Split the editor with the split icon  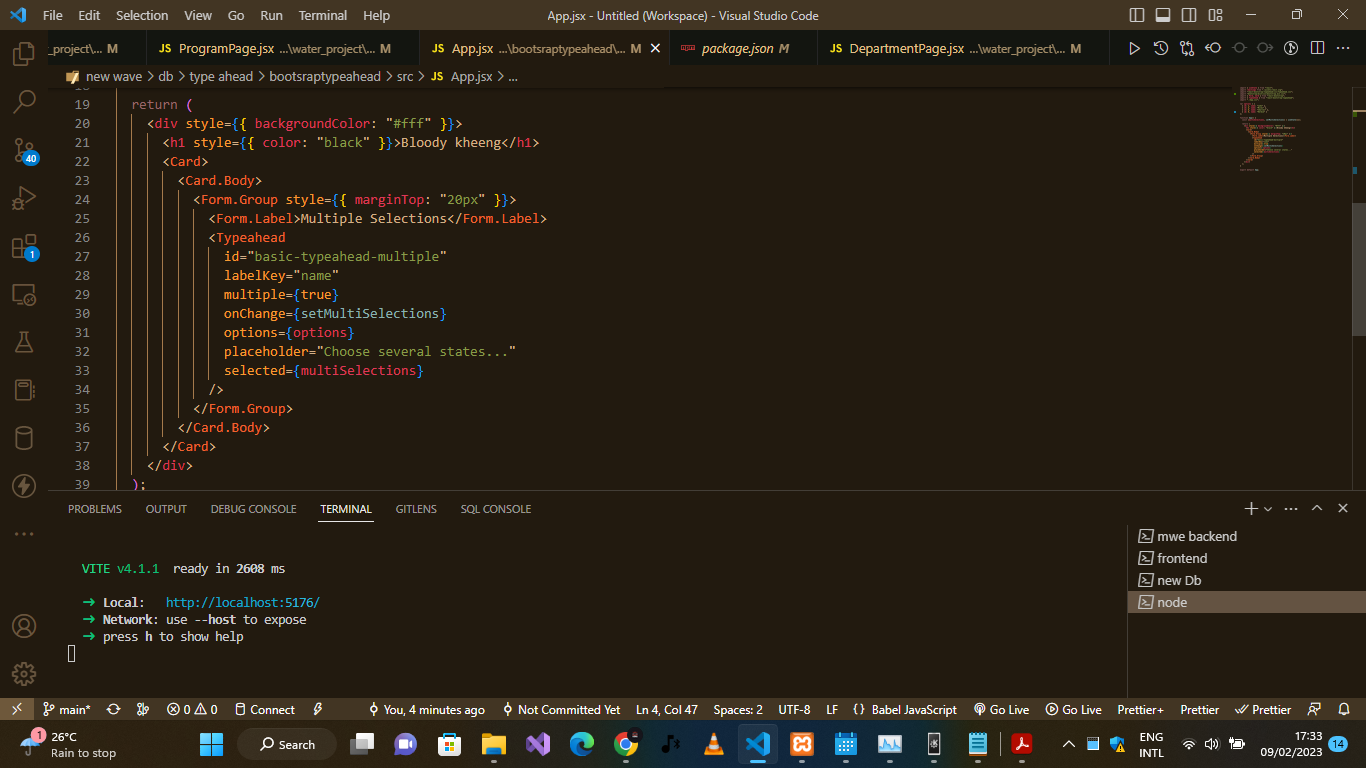pyautogui.click(x=1316, y=47)
